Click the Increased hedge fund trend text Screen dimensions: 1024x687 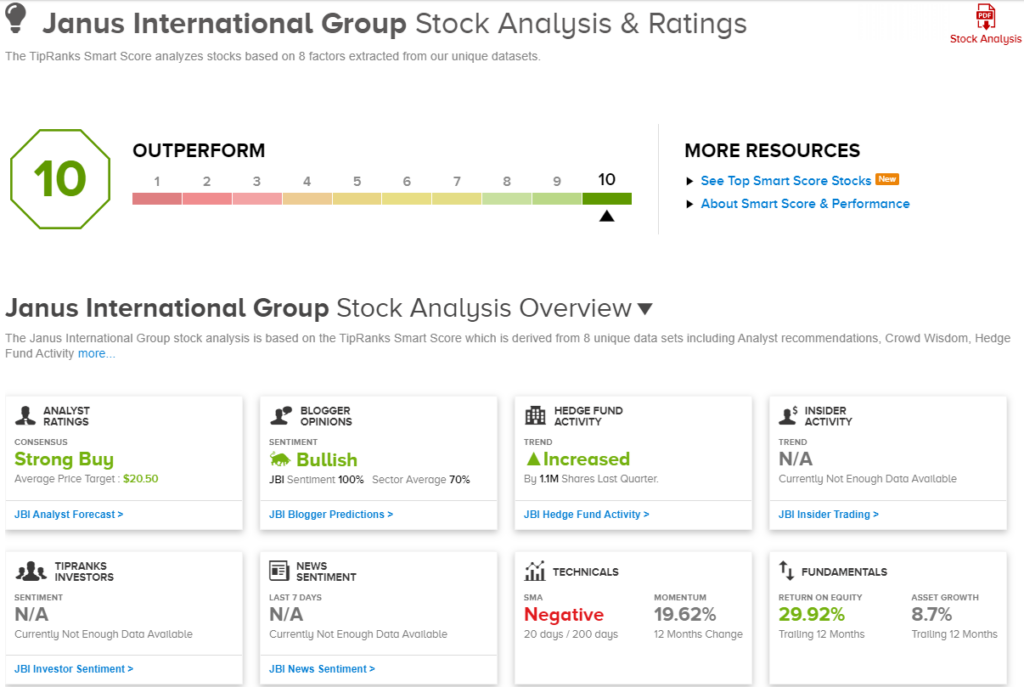coord(586,459)
